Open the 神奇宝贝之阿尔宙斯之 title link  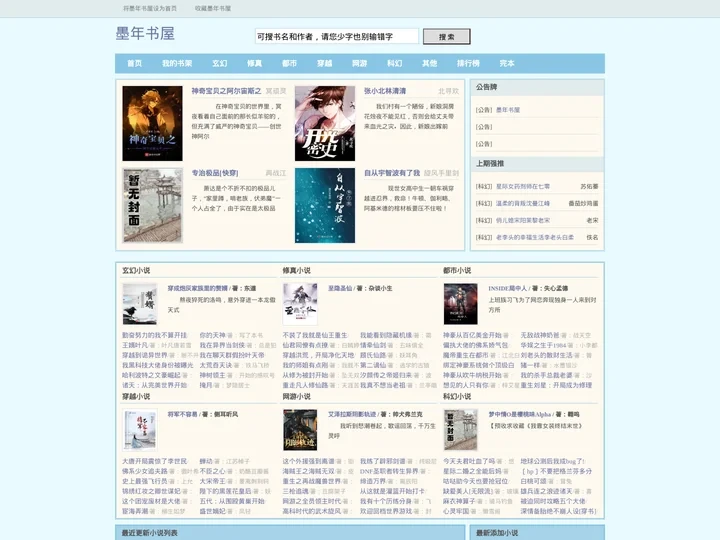click(x=226, y=91)
